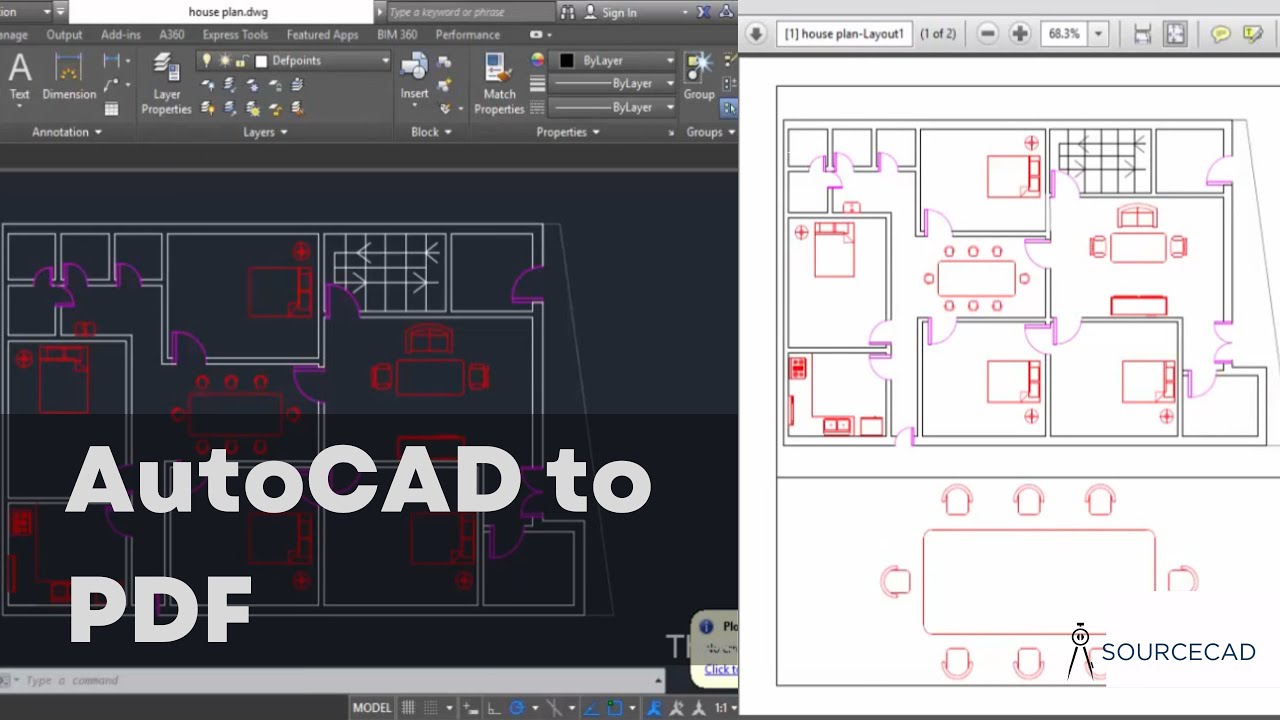
Task: Click the object color wheel icon
Action: coord(538,61)
